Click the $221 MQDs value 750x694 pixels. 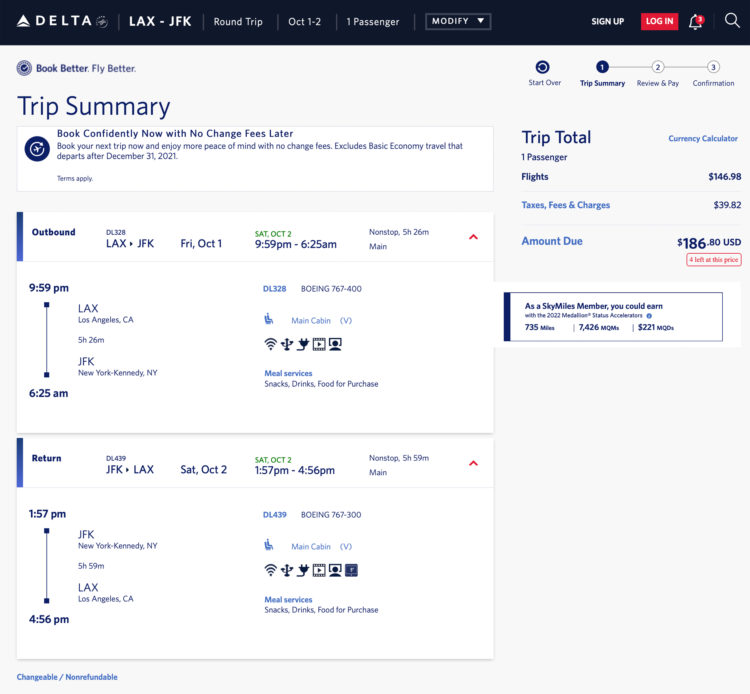(655, 328)
